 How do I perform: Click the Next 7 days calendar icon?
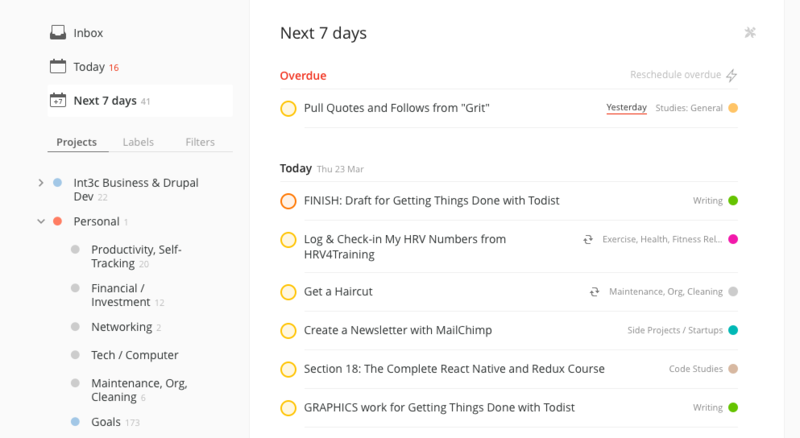(x=58, y=100)
